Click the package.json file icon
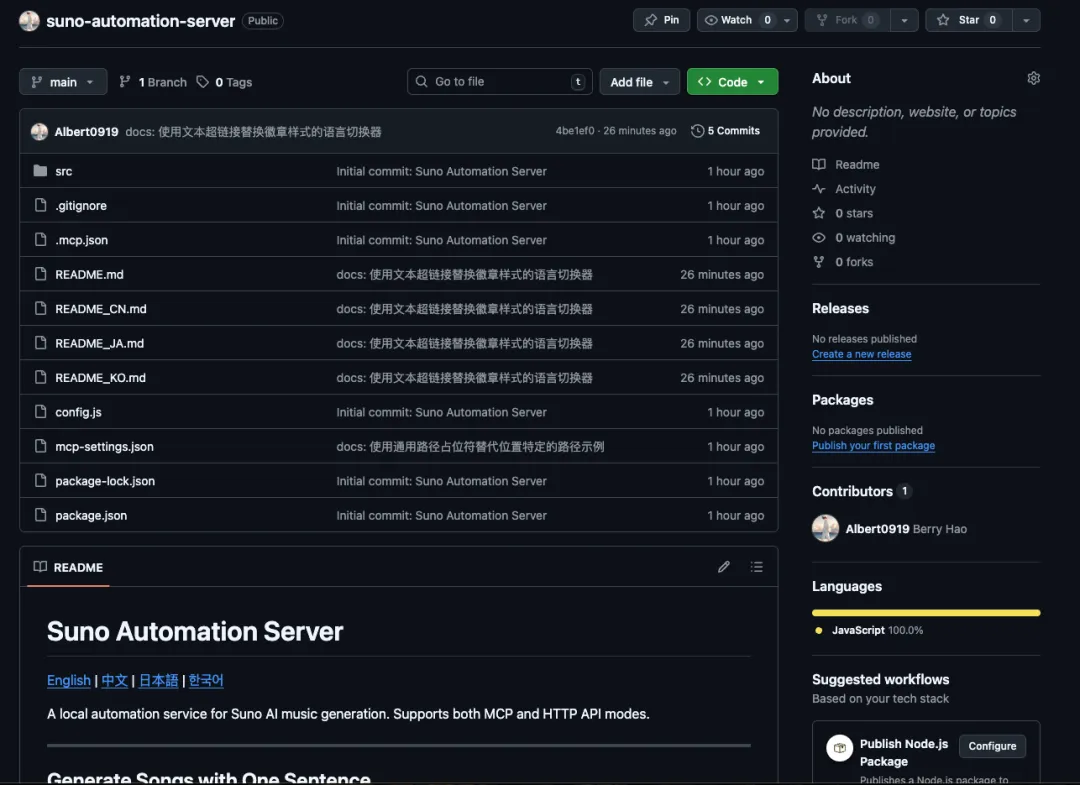The image size is (1080, 785). (x=40, y=515)
